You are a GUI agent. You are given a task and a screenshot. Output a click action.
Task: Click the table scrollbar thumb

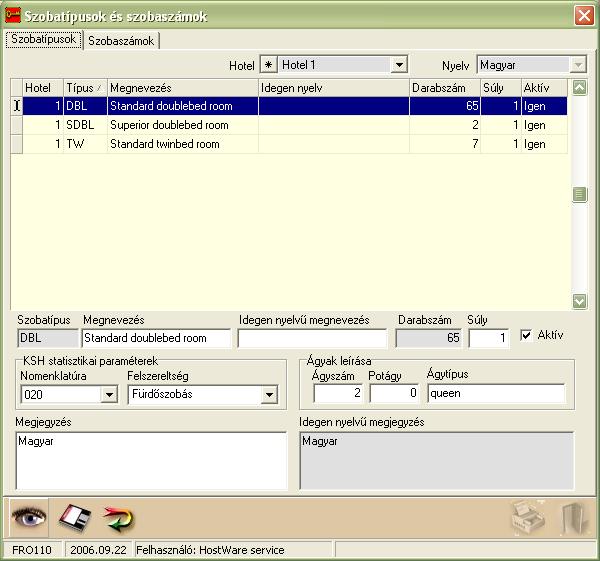[x=579, y=194]
